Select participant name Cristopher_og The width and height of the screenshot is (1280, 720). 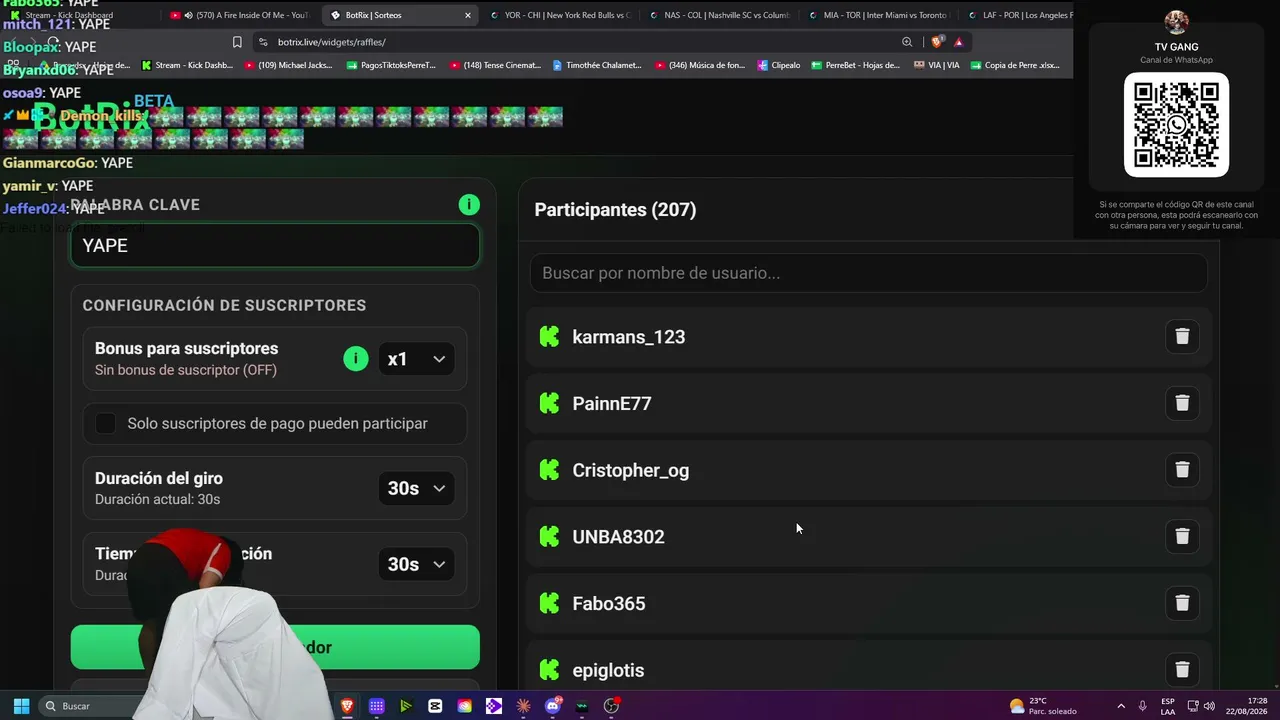click(630, 470)
